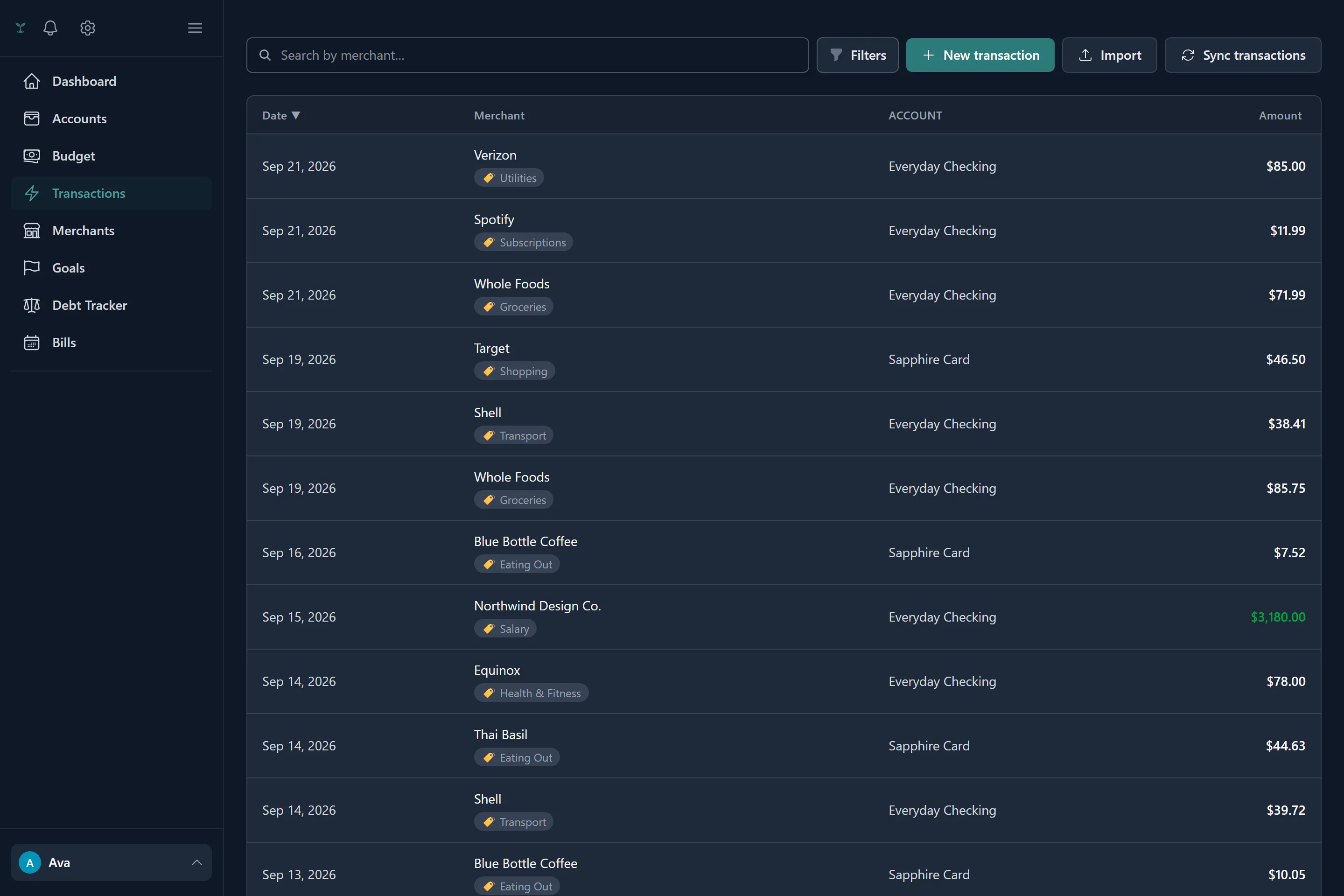Click the Salary category tag
1344x896 pixels.
(x=505, y=629)
